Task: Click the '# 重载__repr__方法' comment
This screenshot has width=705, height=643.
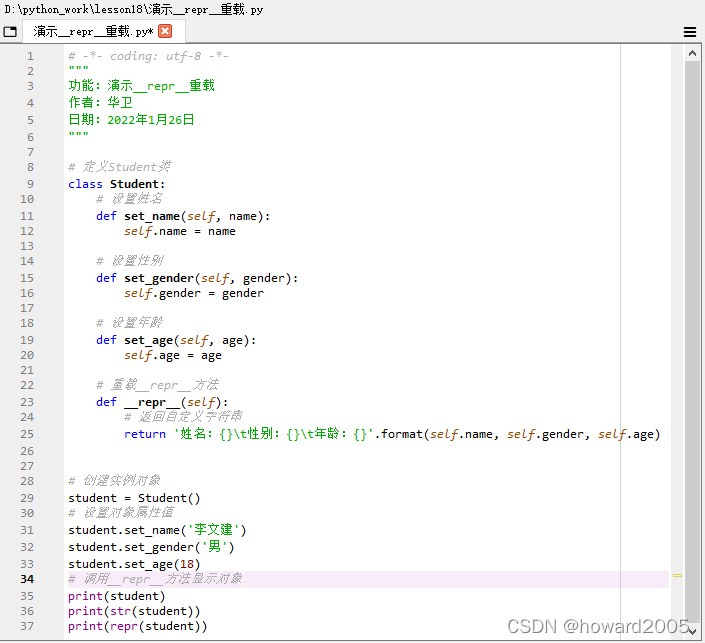Action: point(157,385)
